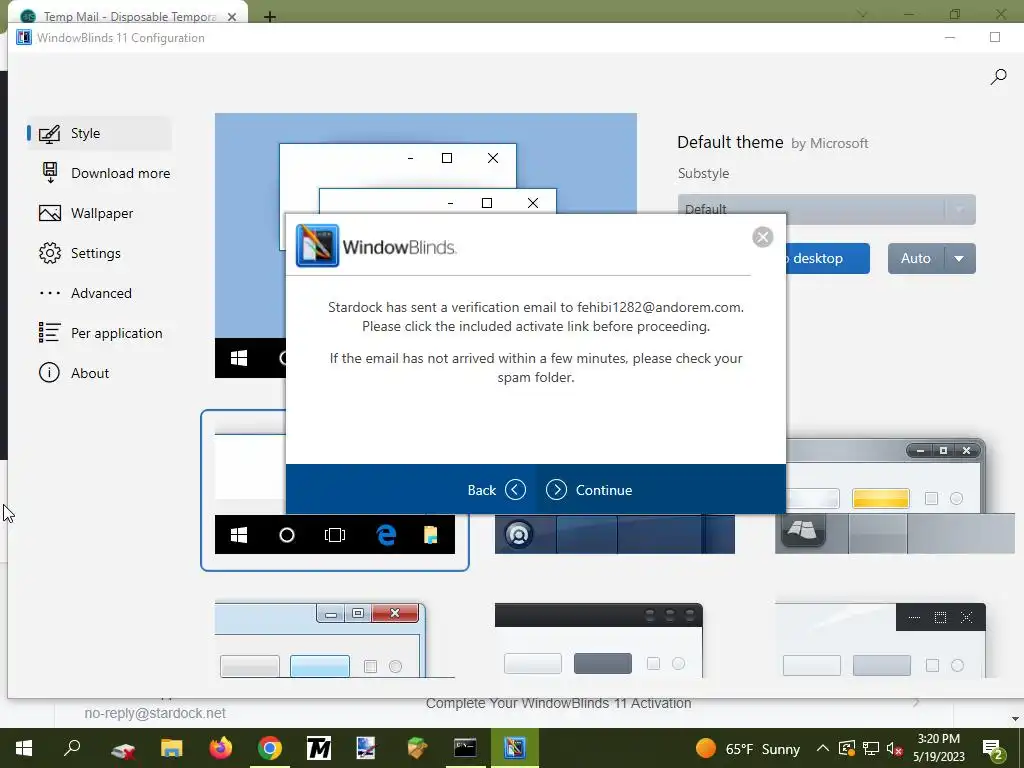Click the Download more arrow icon
The width and height of the screenshot is (1024, 768).
(50, 172)
